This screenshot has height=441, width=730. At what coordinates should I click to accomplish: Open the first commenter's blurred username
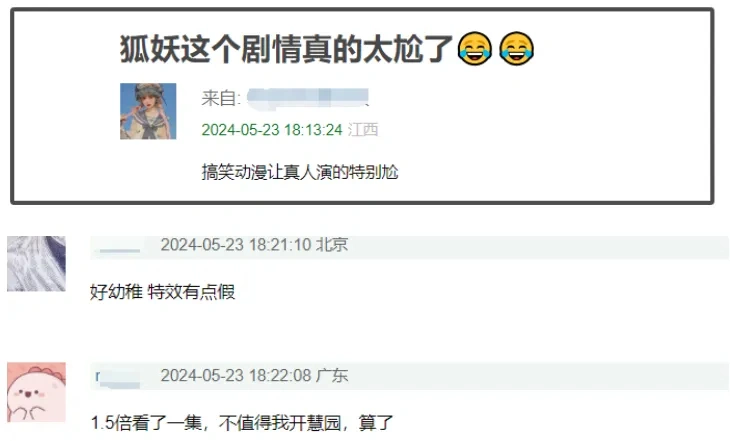(120, 247)
